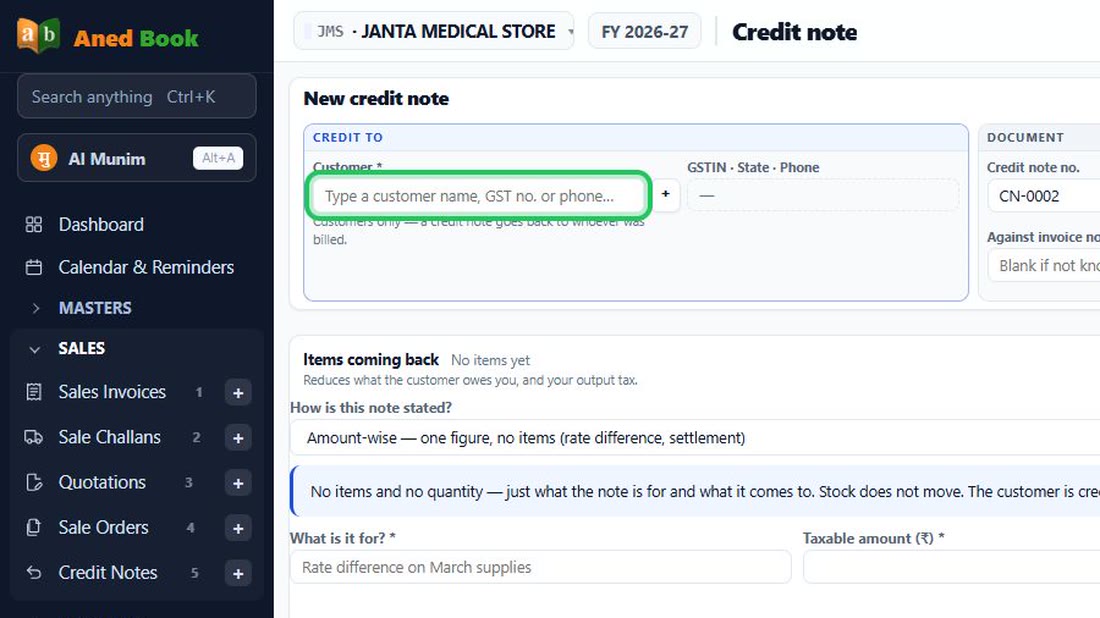Click the Credit note no. field

(x=1044, y=196)
